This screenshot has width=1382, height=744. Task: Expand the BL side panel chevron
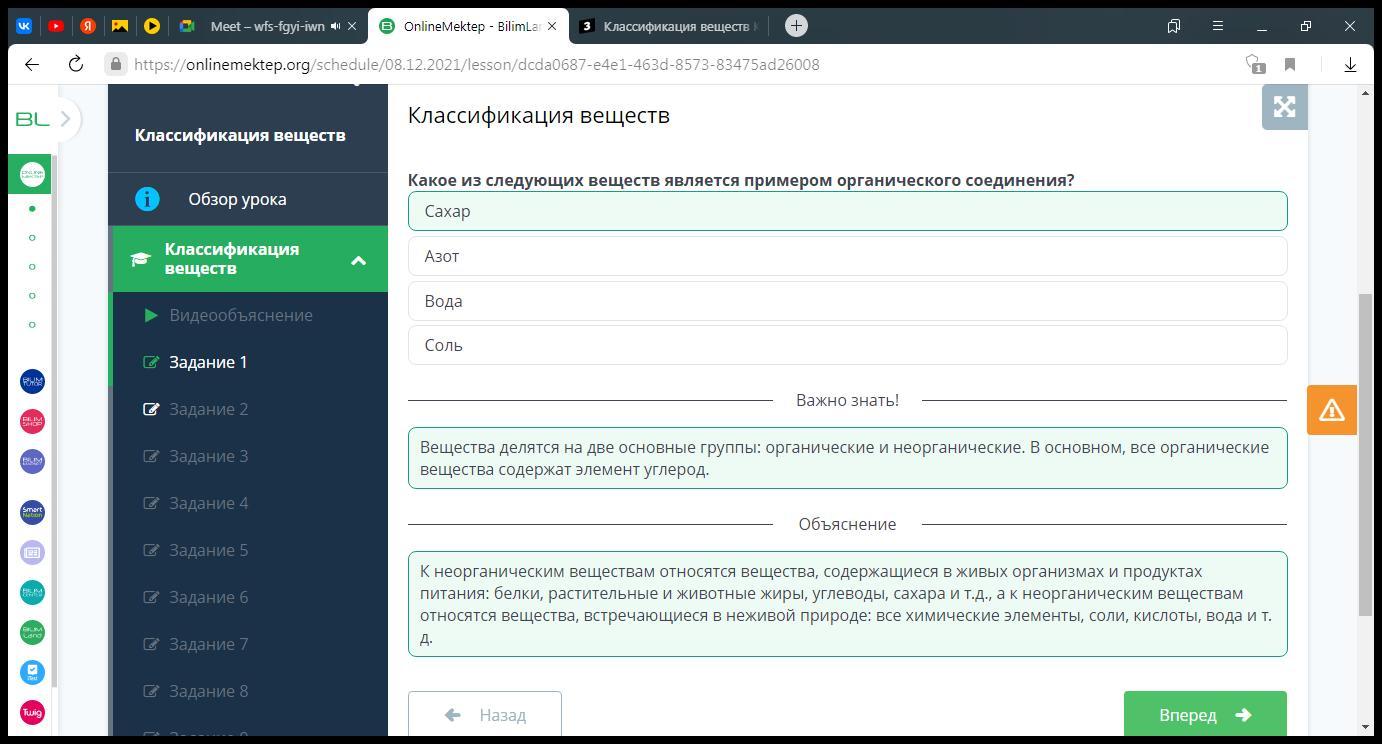(65, 119)
